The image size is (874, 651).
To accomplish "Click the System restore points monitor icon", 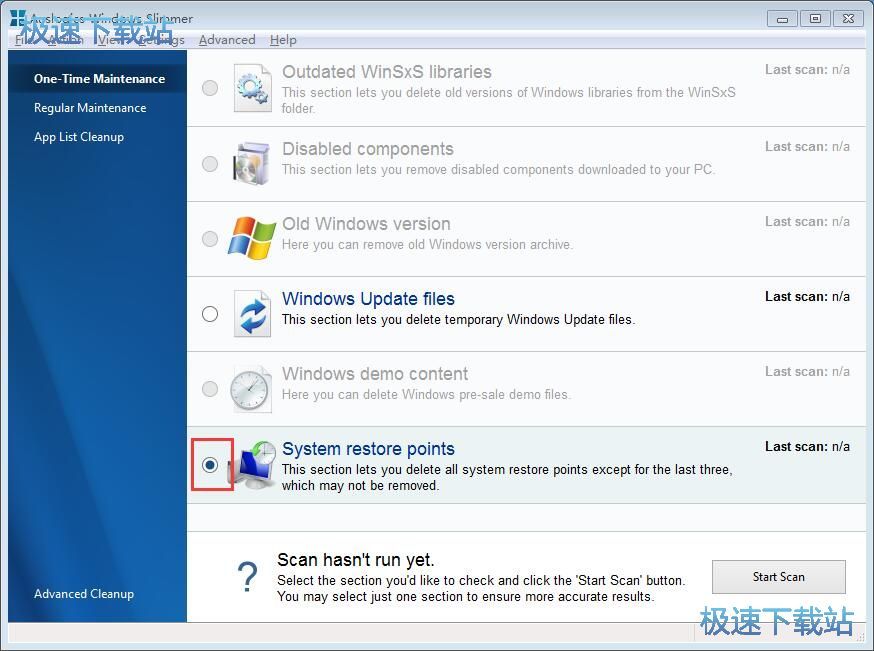I will point(254,464).
